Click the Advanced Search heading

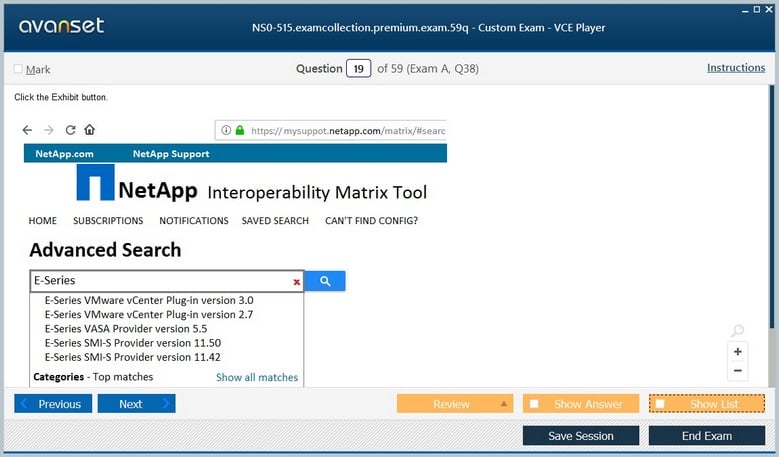(105, 250)
